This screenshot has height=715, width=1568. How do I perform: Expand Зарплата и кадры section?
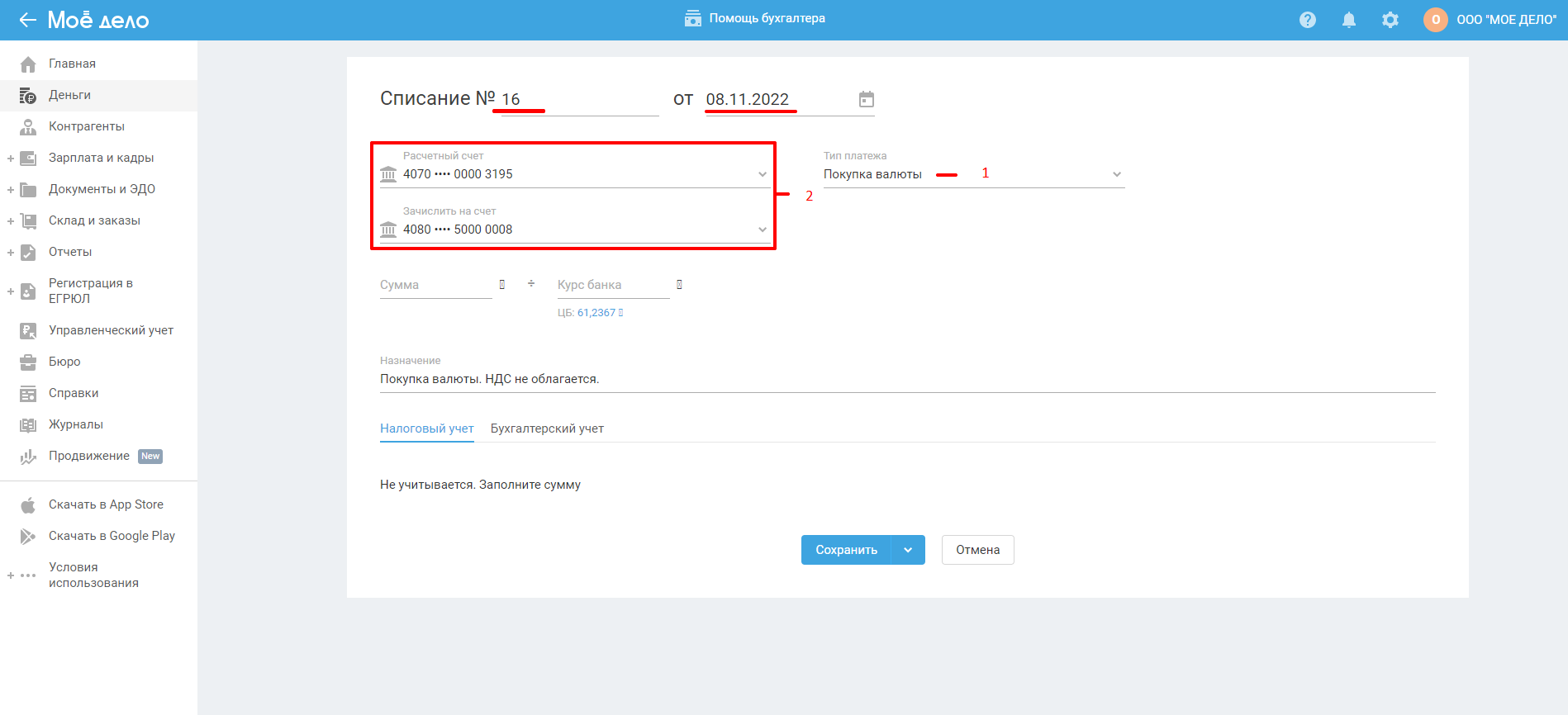tap(11, 158)
